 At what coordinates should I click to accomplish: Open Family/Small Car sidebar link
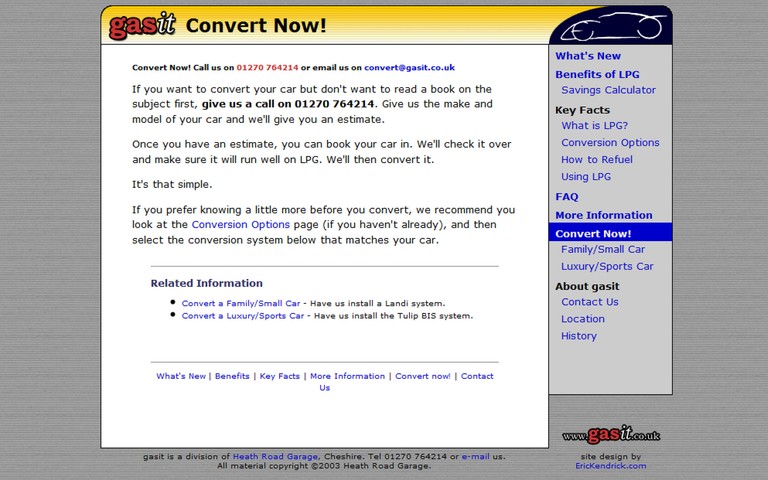603,249
